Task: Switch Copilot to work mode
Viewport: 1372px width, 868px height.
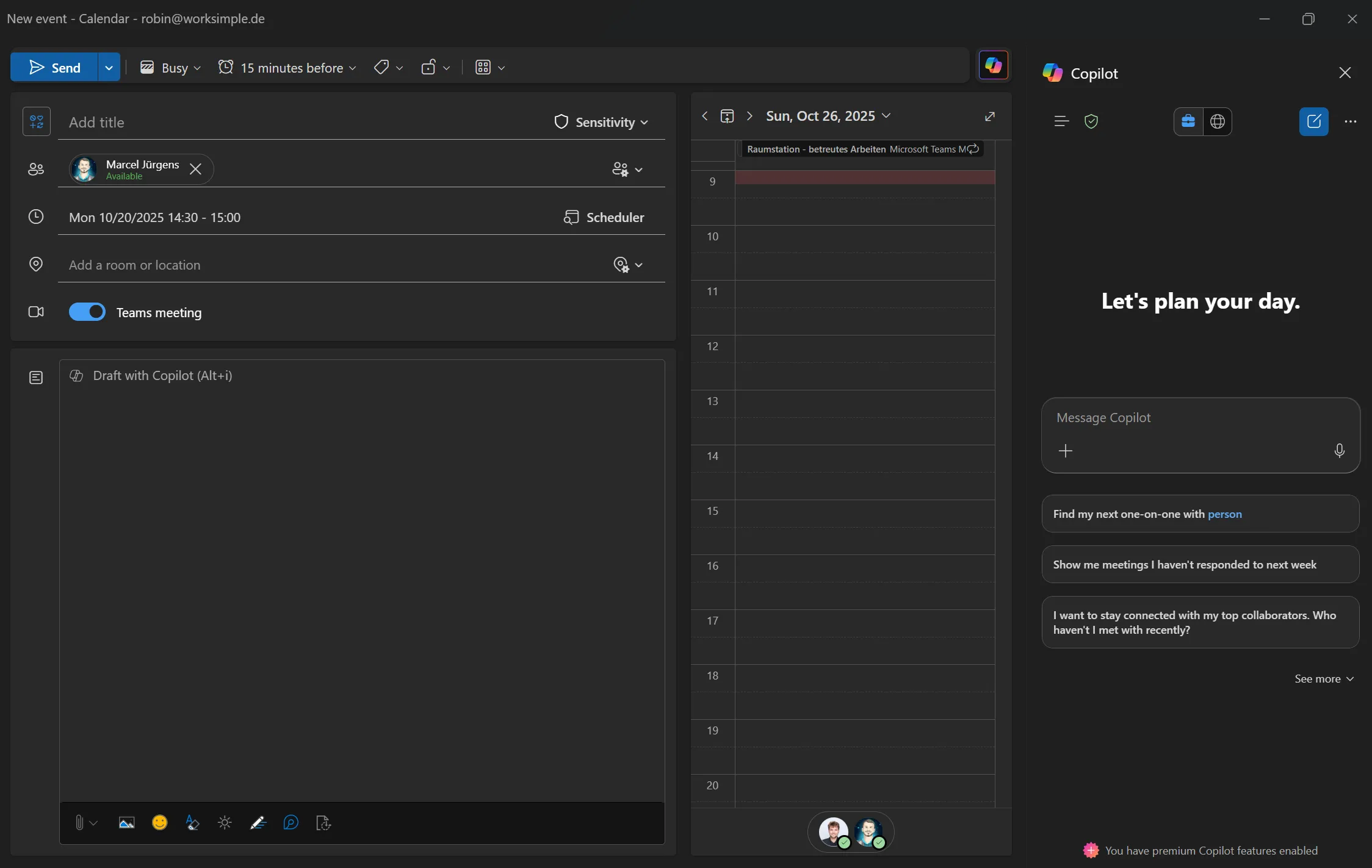Action: tap(1188, 121)
